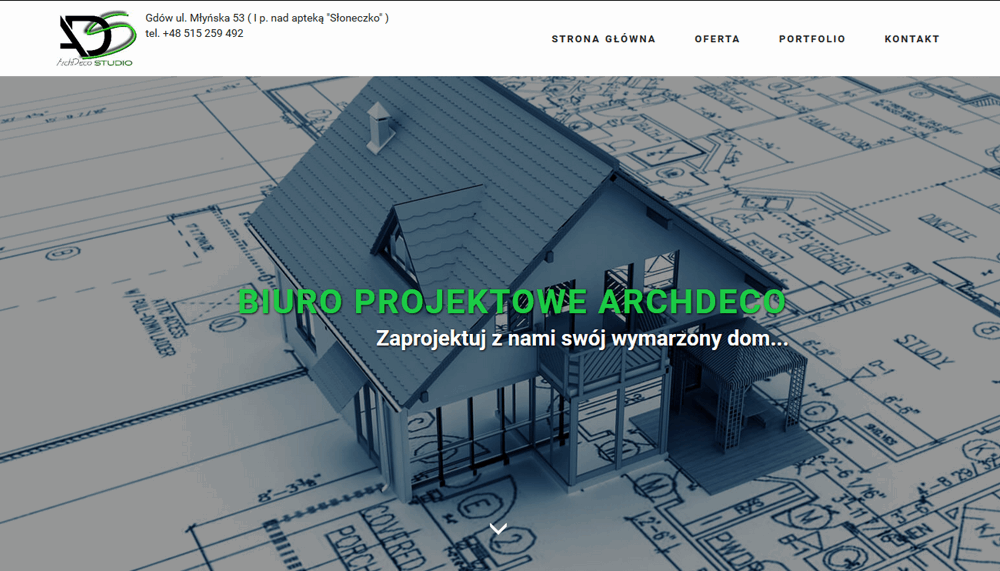This screenshot has height=571, width=1000.
Task: Click the chimney on the house model
Action: point(380,125)
